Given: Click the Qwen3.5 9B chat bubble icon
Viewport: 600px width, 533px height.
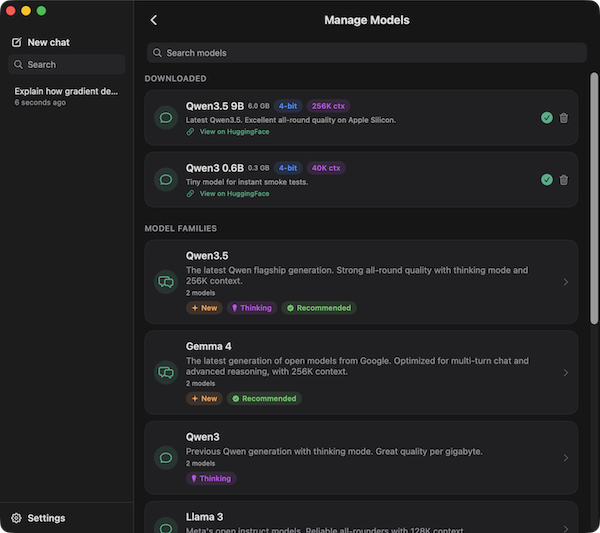Looking at the screenshot, I should pos(166,117).
